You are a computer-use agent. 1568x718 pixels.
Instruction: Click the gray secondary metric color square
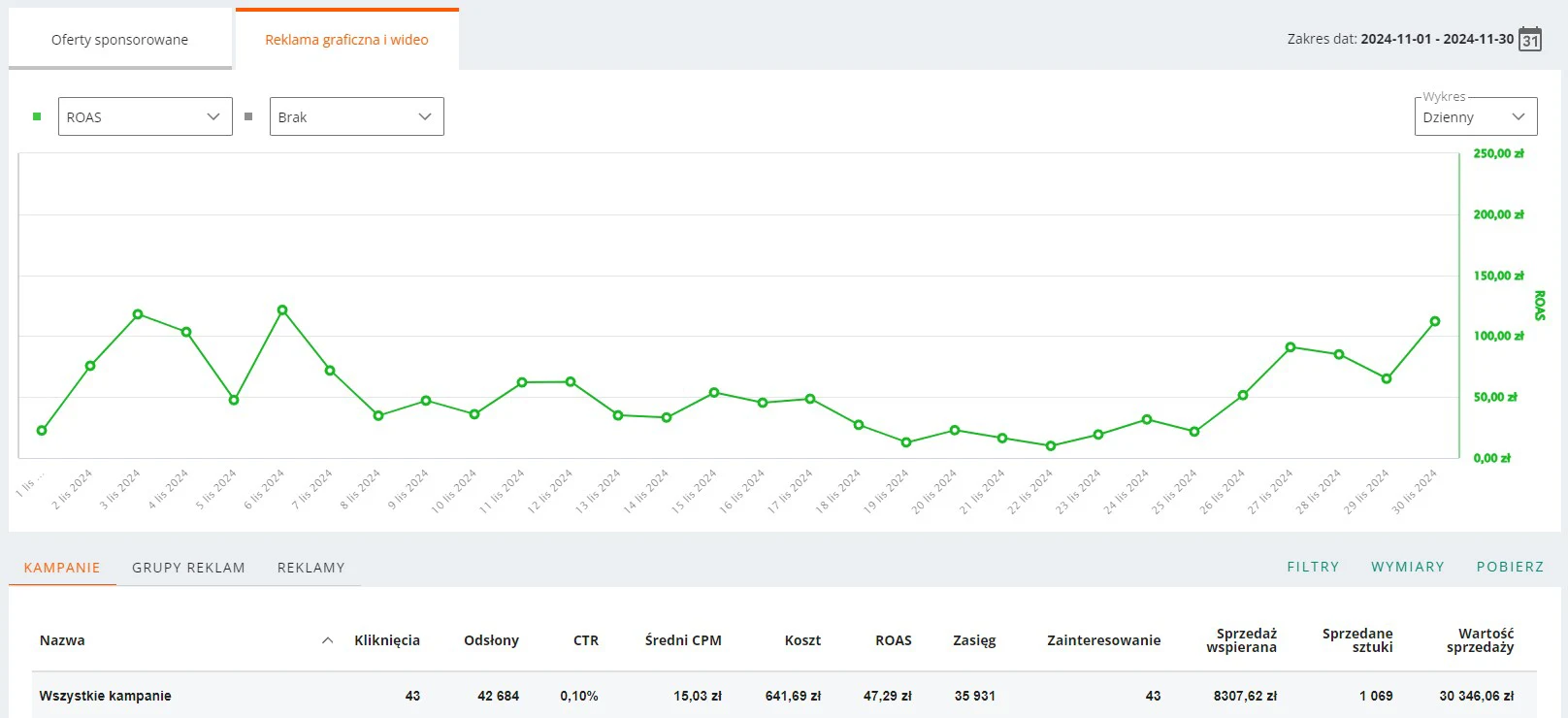tap(248, 116)
